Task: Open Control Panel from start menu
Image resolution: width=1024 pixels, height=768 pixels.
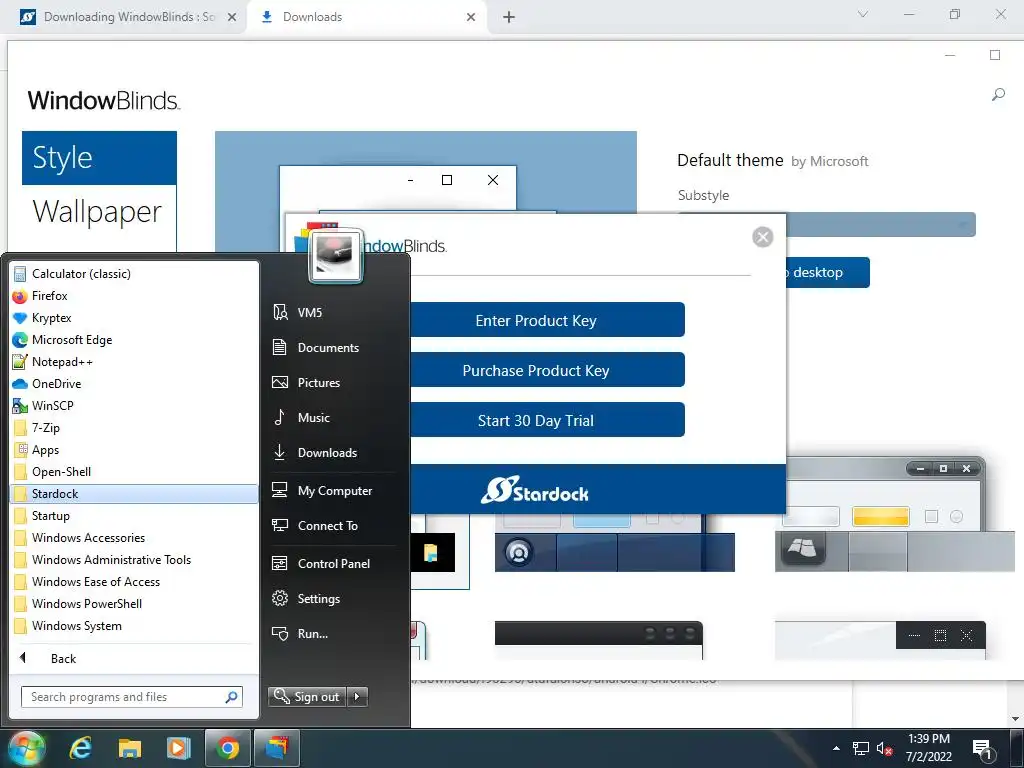Action: tap(334, 564)
